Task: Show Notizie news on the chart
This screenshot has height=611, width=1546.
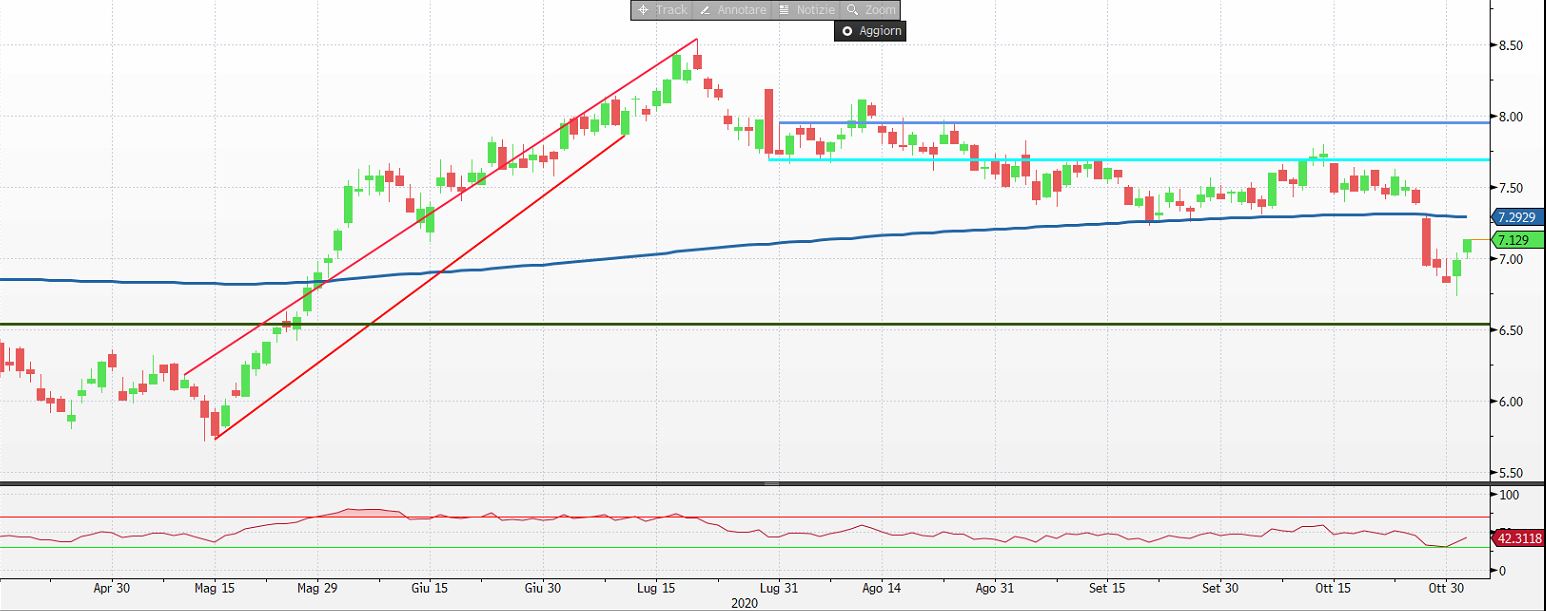Action: point(806,10)
